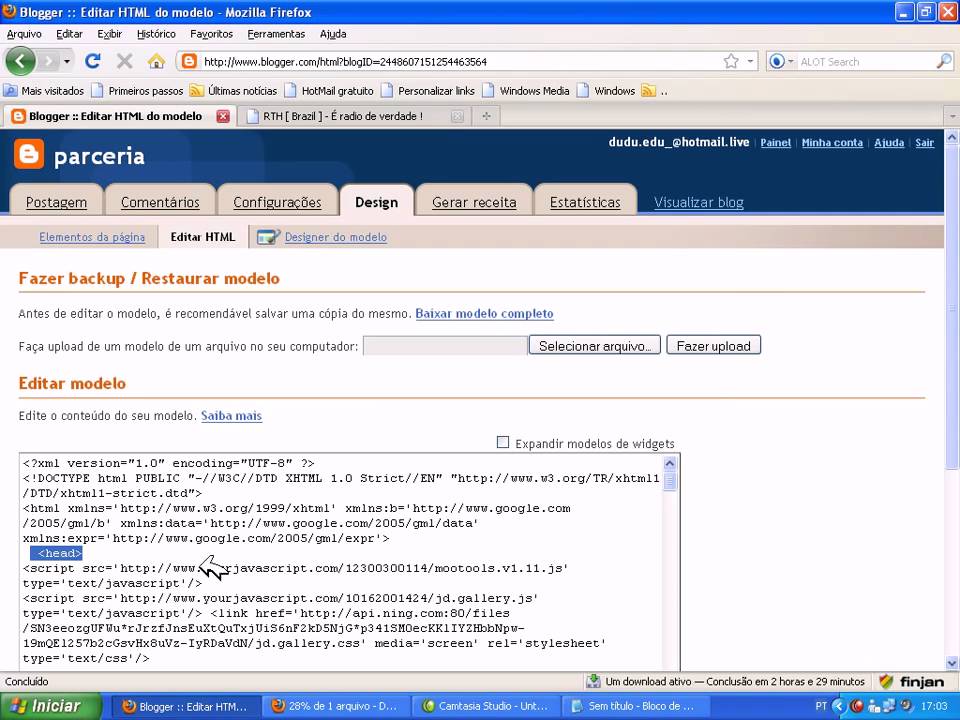Open the Arquivo menu
The image size is (960, 720).
(x=24, y=34)
